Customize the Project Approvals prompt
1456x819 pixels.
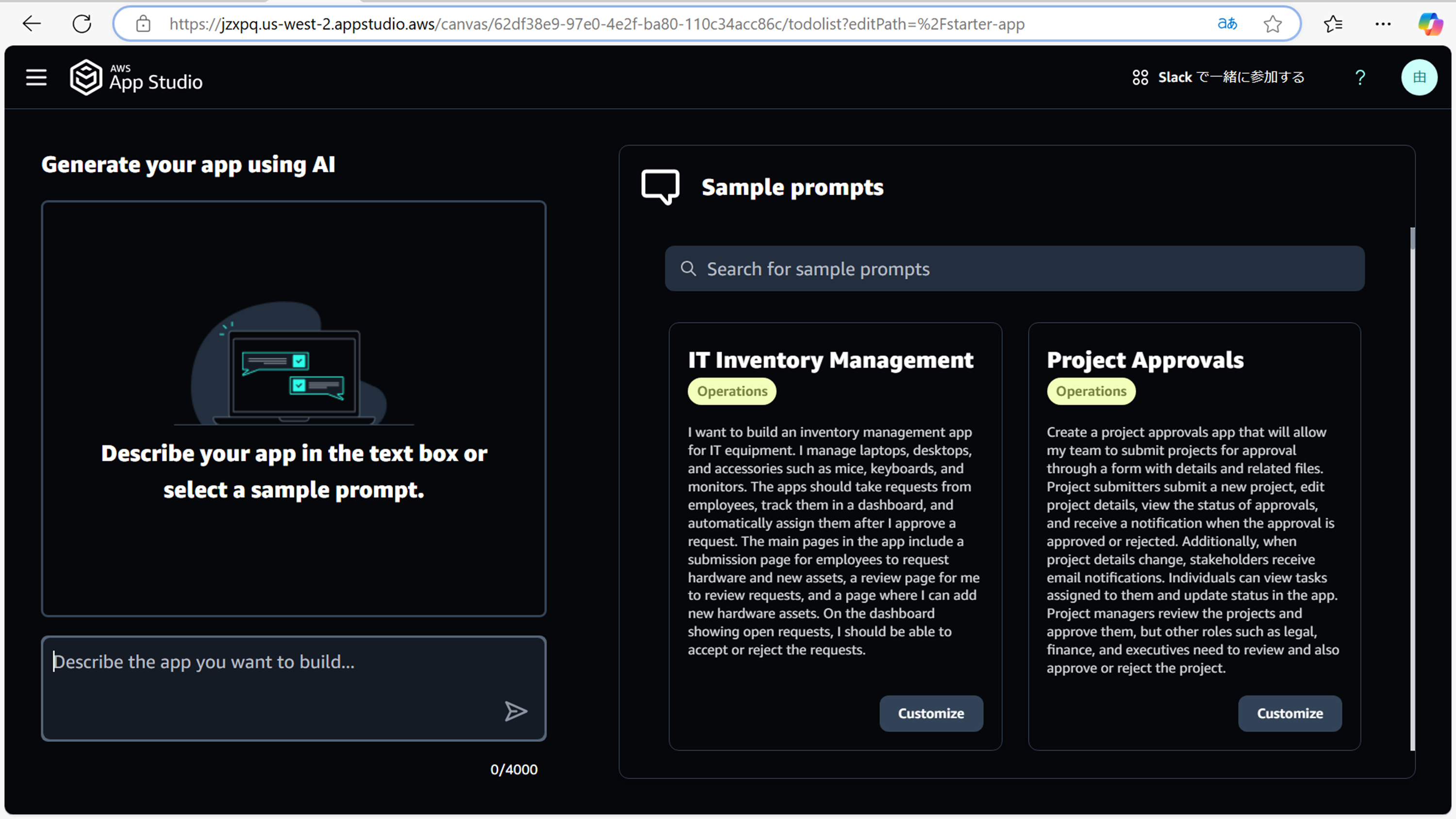[x=1289, y=713]
